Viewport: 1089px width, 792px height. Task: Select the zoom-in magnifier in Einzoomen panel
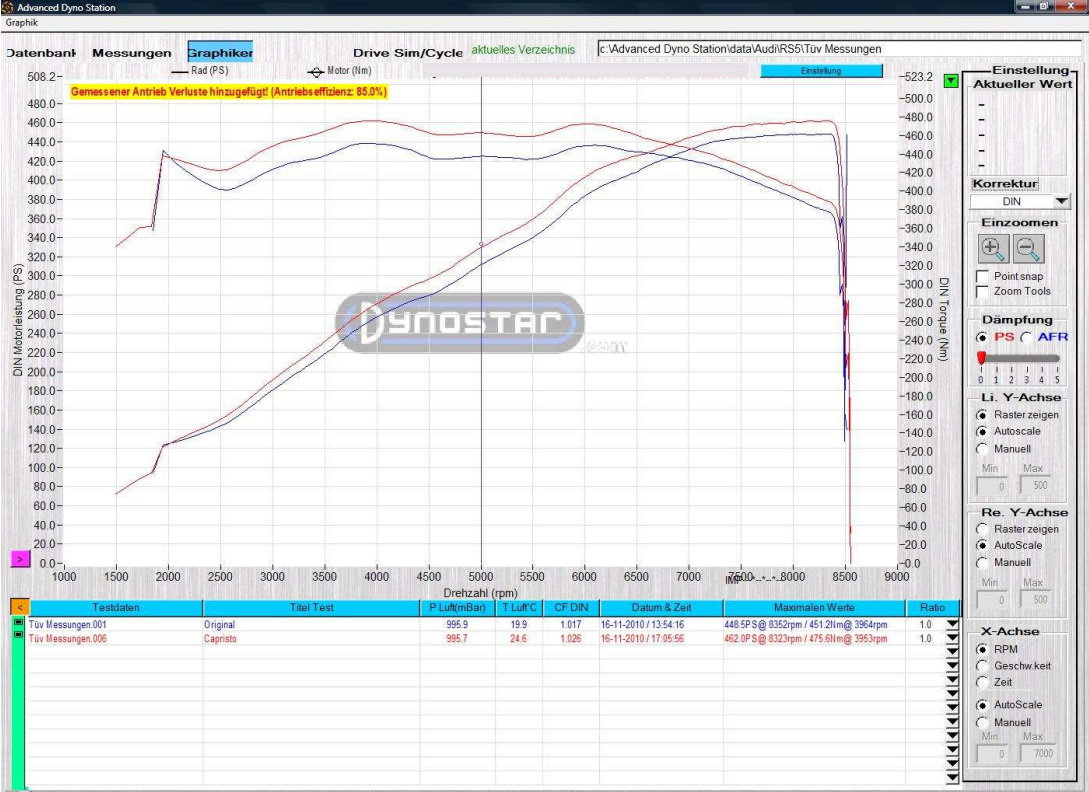(x=994, y=248)
